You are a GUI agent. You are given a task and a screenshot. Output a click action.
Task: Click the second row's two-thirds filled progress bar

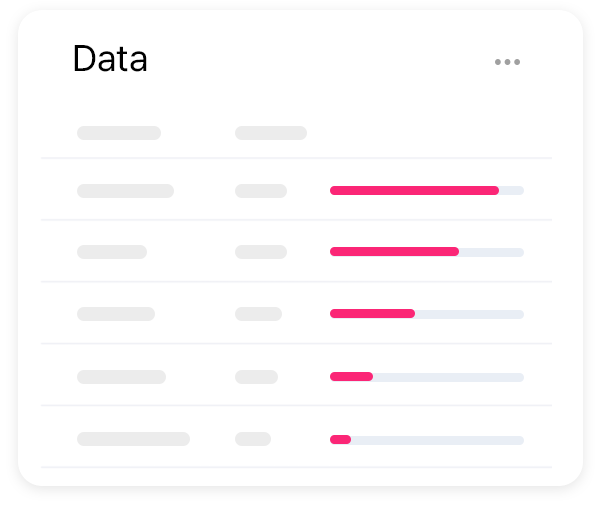pos(427,252)
